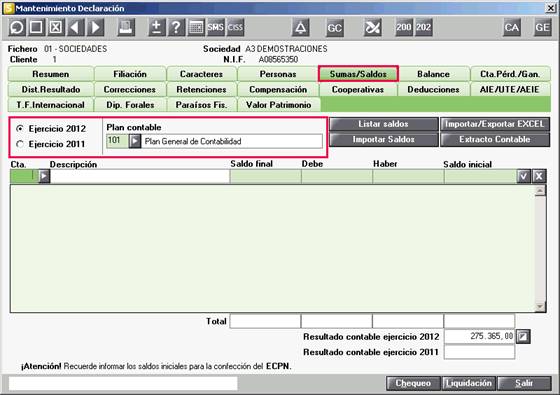560x395 pixels.
Task: Cancel entry row with X icon
Action: (539, 176)
